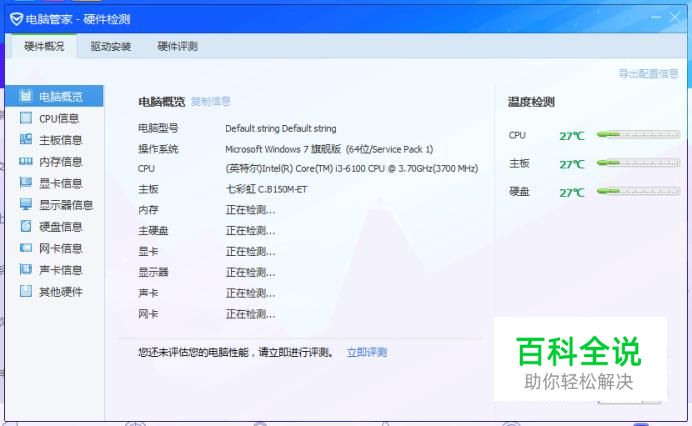
Task: Click the 硬盘 temperature bar
Action: click(638, 192)
